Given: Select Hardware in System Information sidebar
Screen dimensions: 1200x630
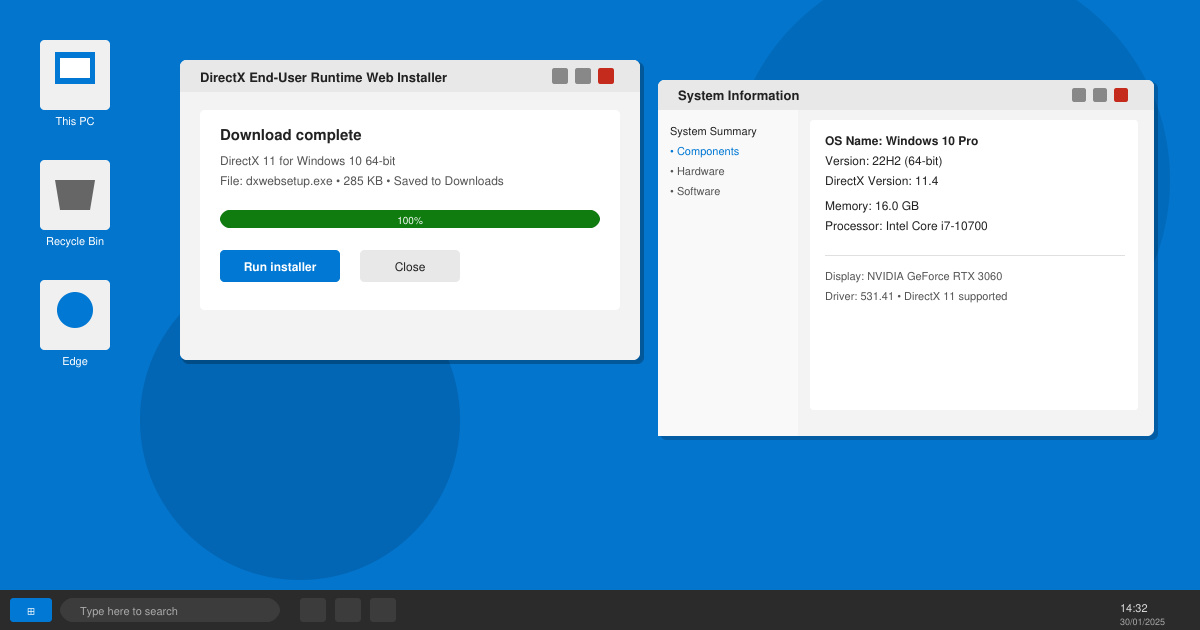Looking at the screenshot, I should [698, 171].
